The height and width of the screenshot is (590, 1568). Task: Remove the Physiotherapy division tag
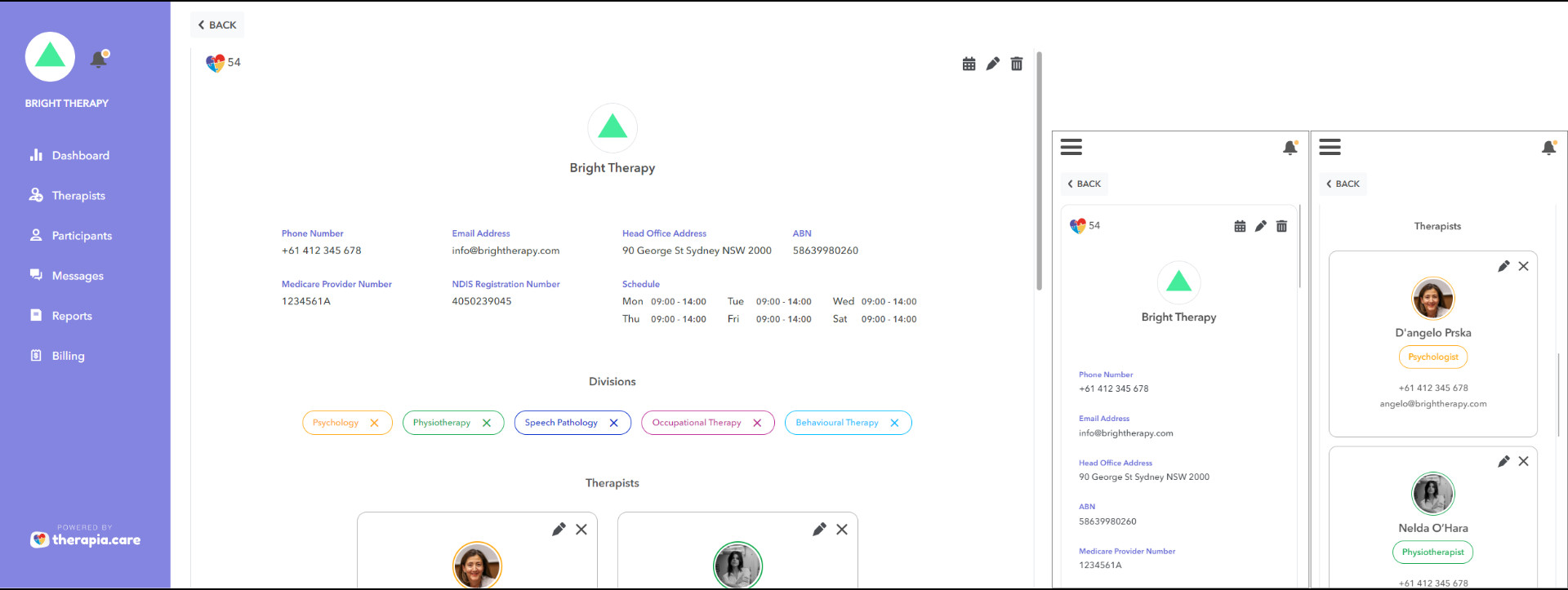click(487, 423)
